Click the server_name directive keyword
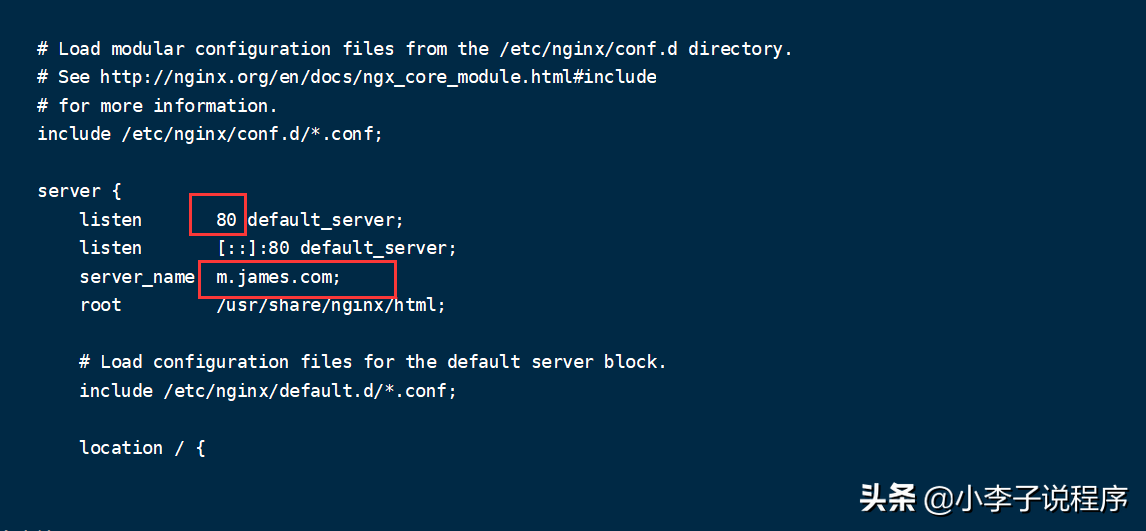The width and height of the screenshot is (1146, 531). coord(137,277)
